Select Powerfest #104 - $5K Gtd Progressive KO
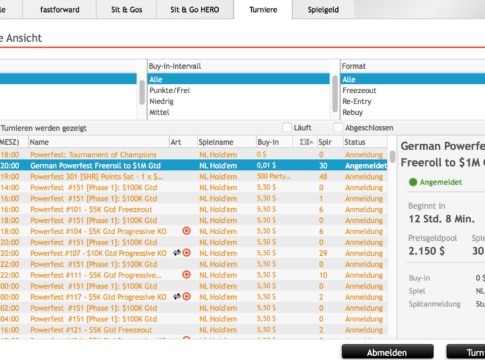Image resolution: width=485 pixels, height=360 pixels. pos(193,231)
